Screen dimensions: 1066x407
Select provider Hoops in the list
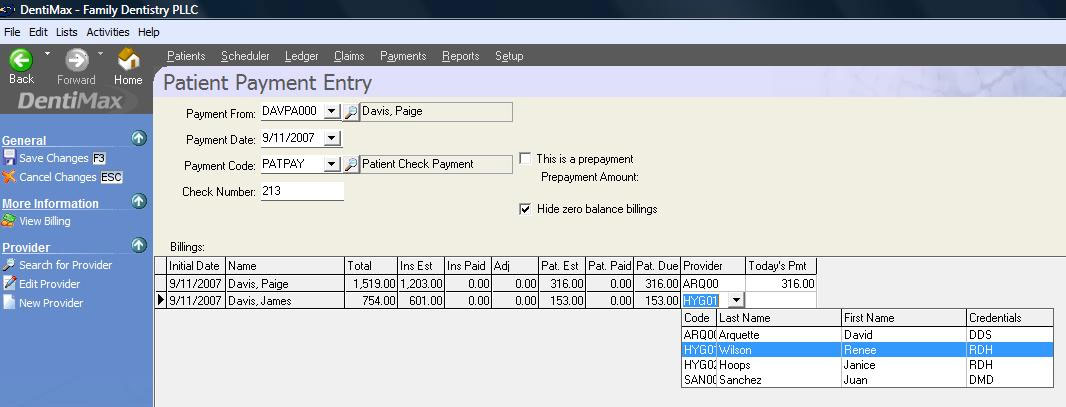coord(867,365)
